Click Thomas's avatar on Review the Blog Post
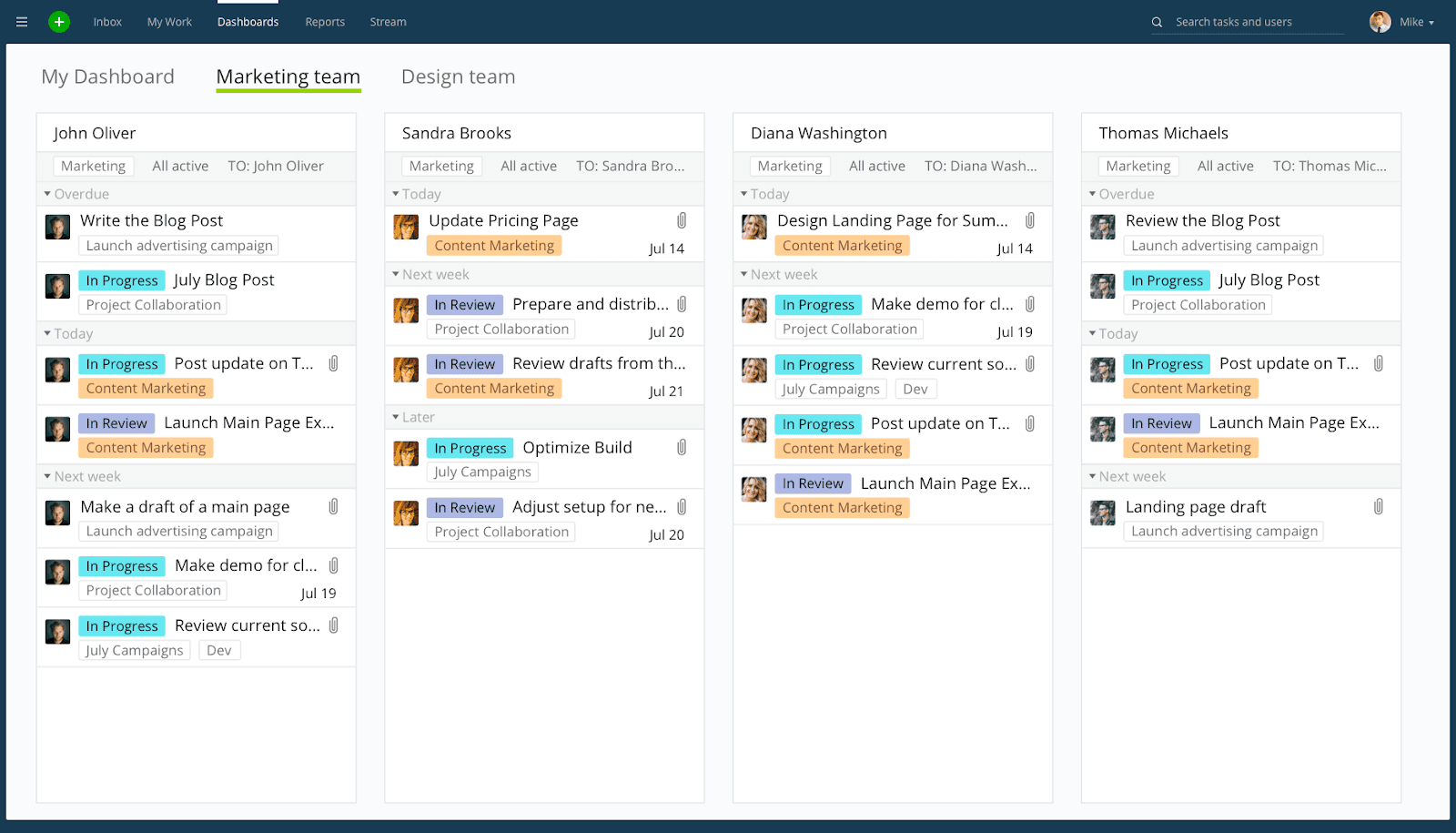Screen dimensions: 1456x833 (1103, 227)
